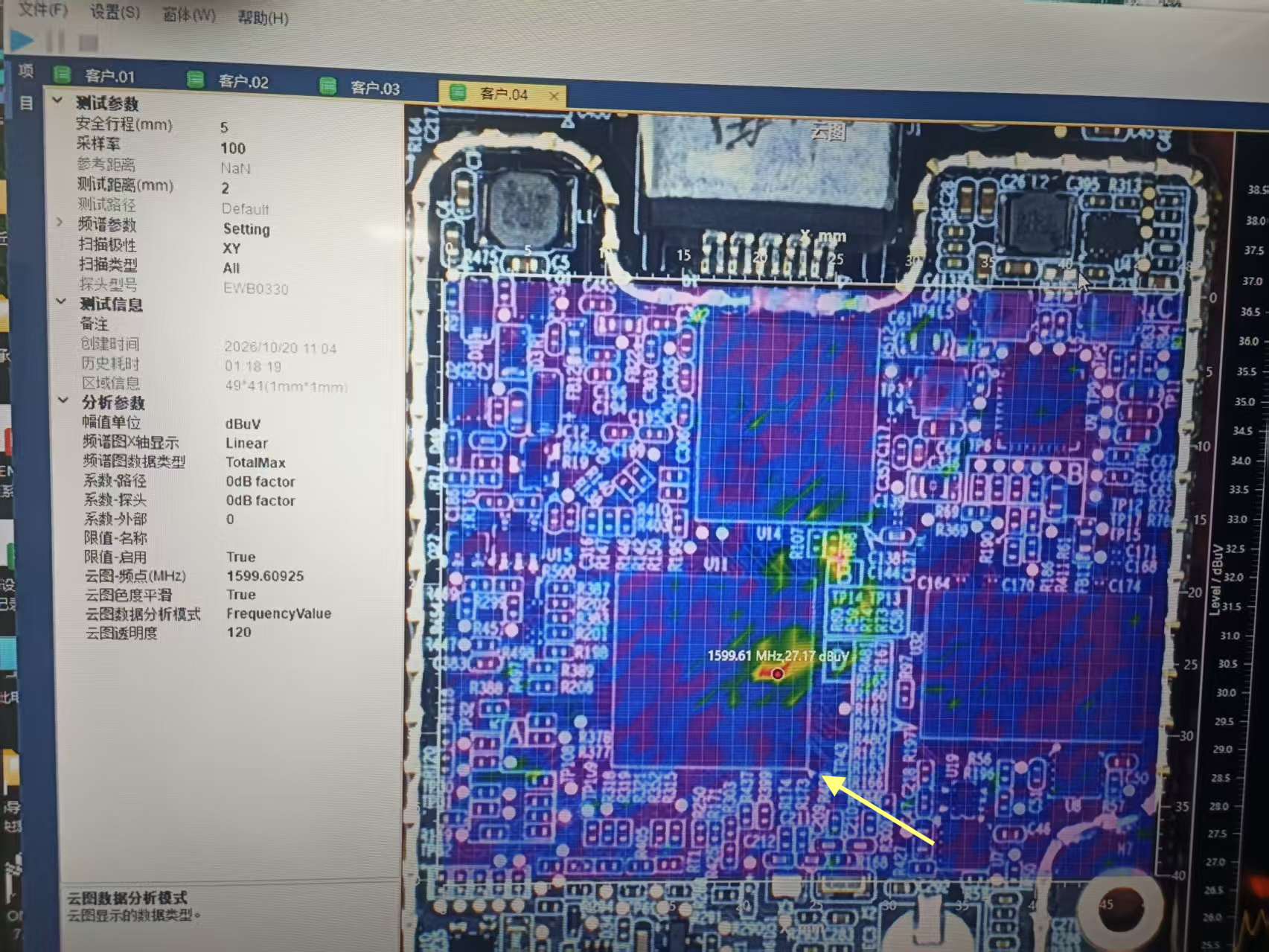Click the 系数-路径 value 0dB factor

260,482
